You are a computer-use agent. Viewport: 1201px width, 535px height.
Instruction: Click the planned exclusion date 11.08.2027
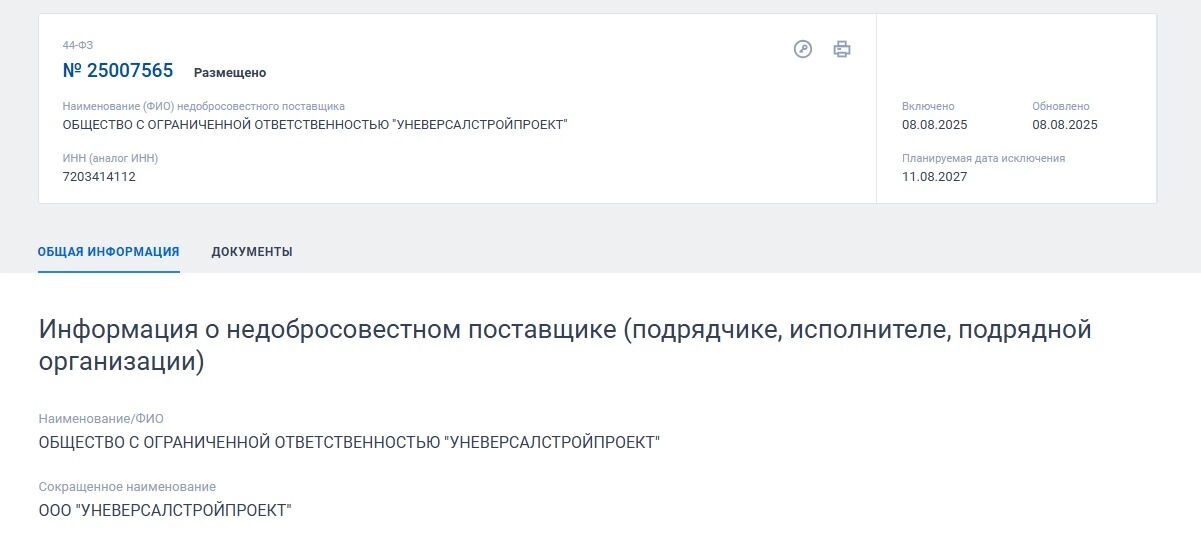(x=934, y=177)
